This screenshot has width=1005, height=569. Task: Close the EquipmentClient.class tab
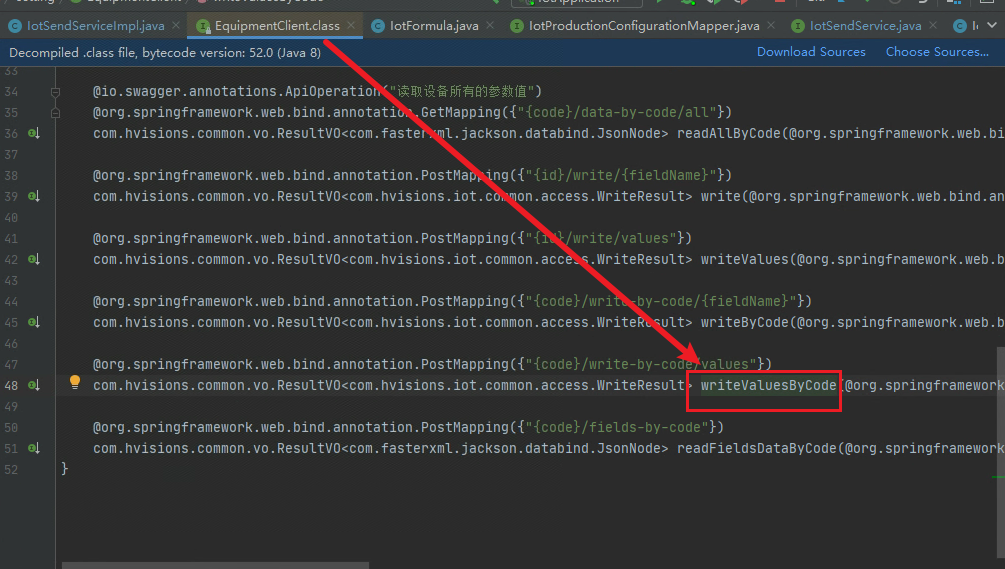coord(351,25)
